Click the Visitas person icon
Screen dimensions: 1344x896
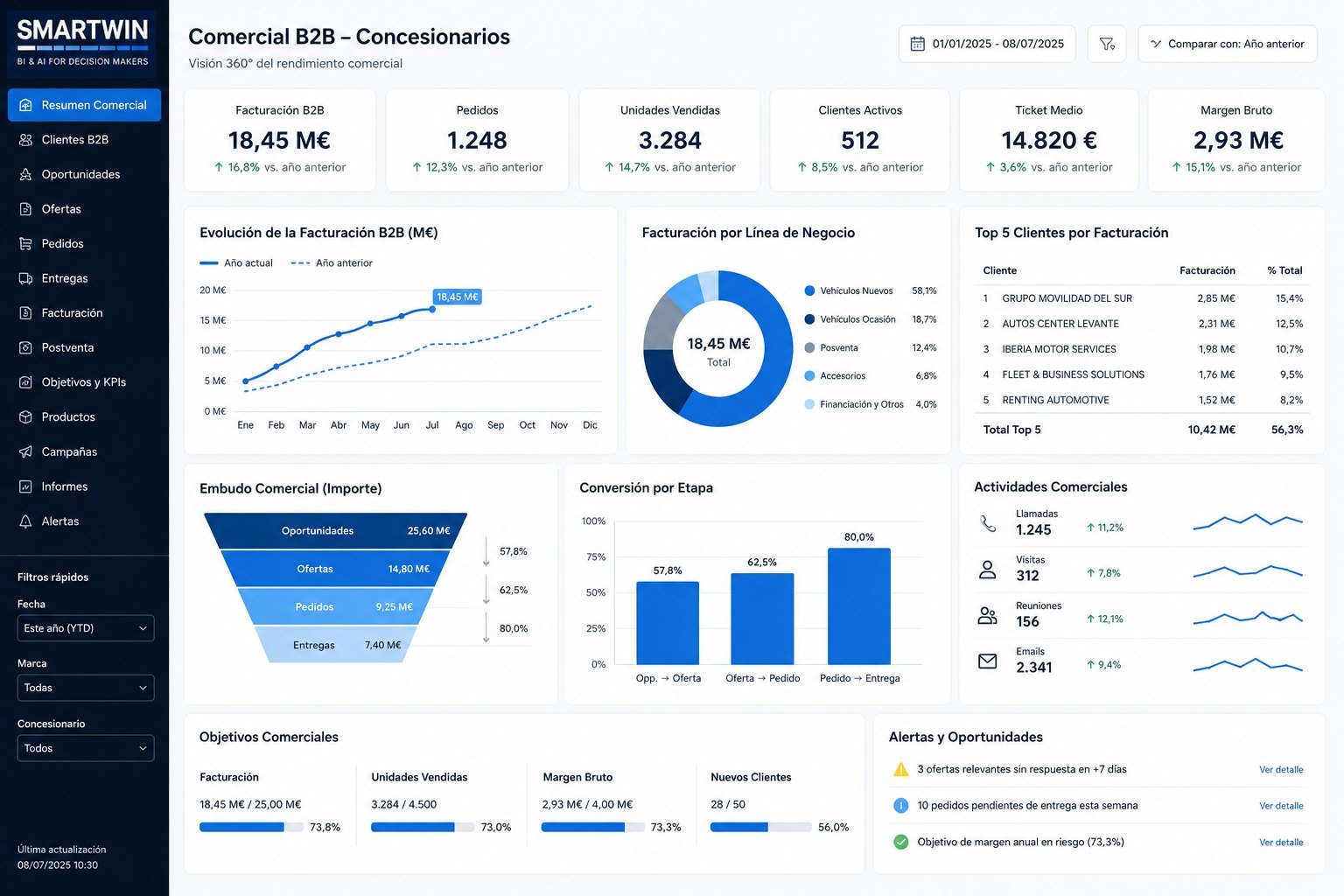pos(988,570)
